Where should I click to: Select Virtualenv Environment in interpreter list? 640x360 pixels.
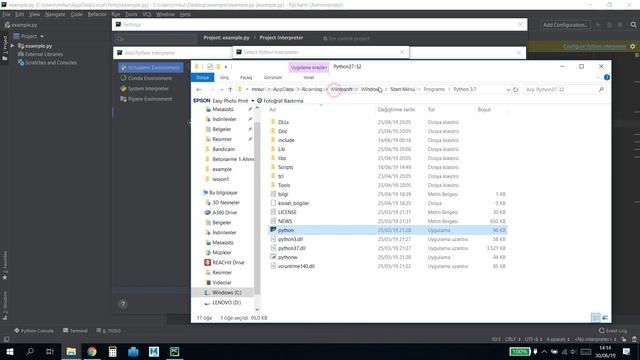(150, 68)
